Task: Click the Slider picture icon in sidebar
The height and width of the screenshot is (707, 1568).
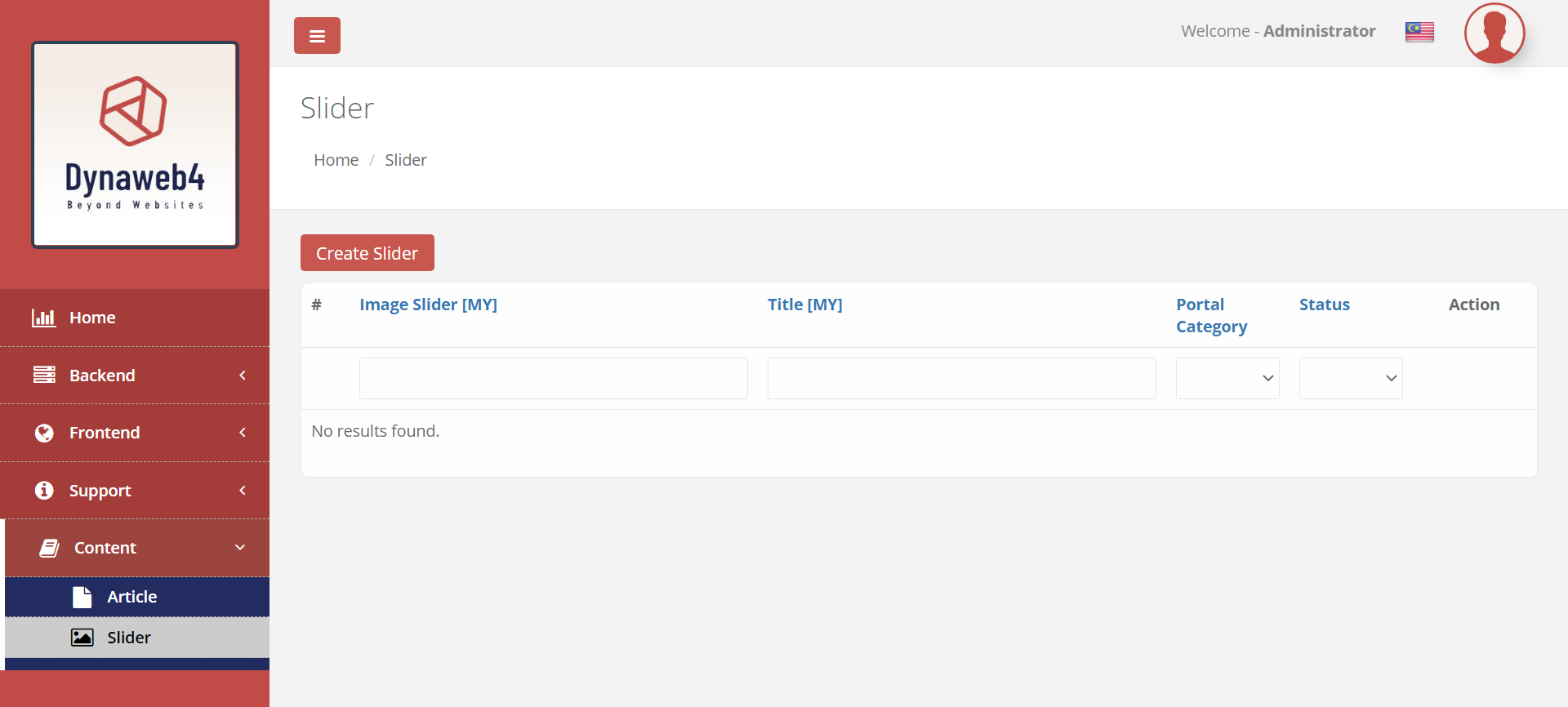Action: [x=82, y=638]
